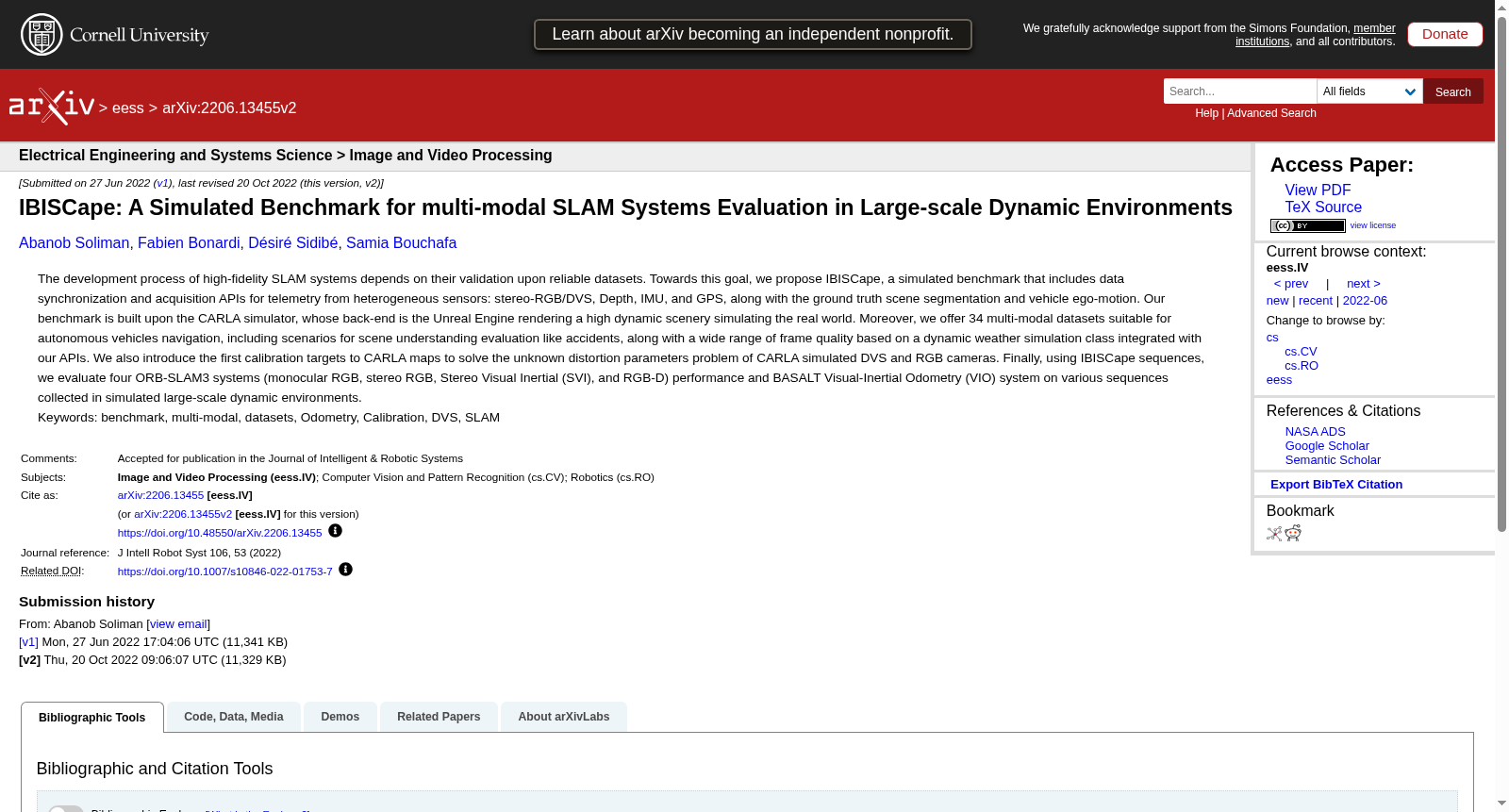Open author Samia Bouchafa link

[401, 242]
